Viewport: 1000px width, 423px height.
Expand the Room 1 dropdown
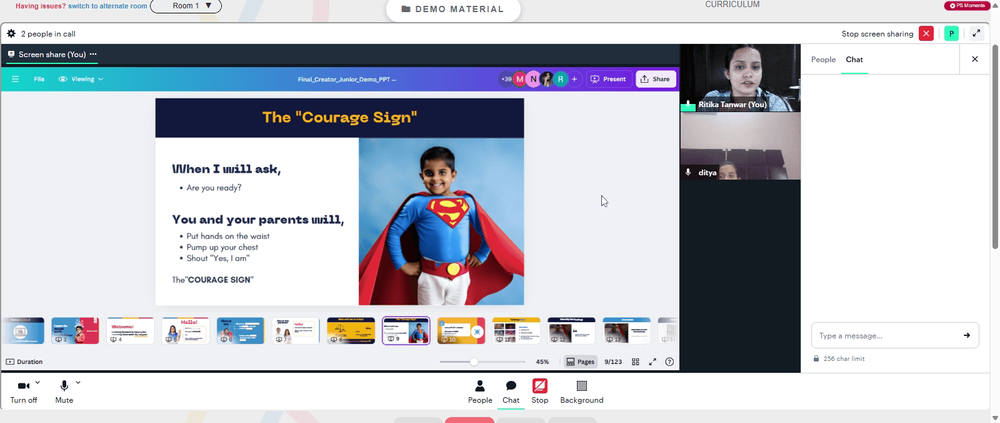tap(186, 6)
